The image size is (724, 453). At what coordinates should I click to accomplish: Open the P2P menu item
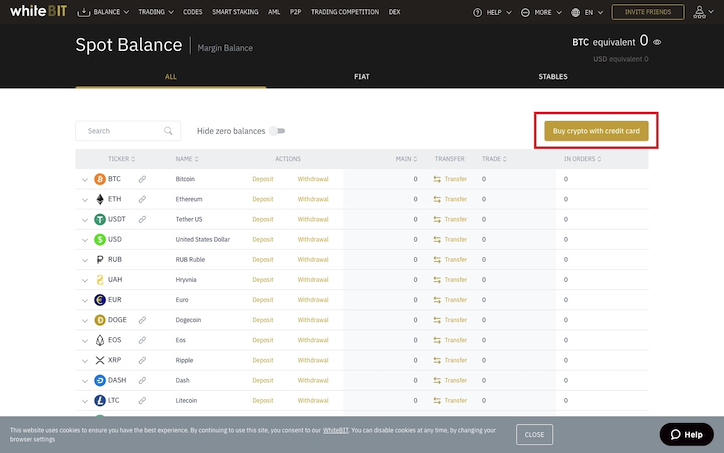(296, 12)
